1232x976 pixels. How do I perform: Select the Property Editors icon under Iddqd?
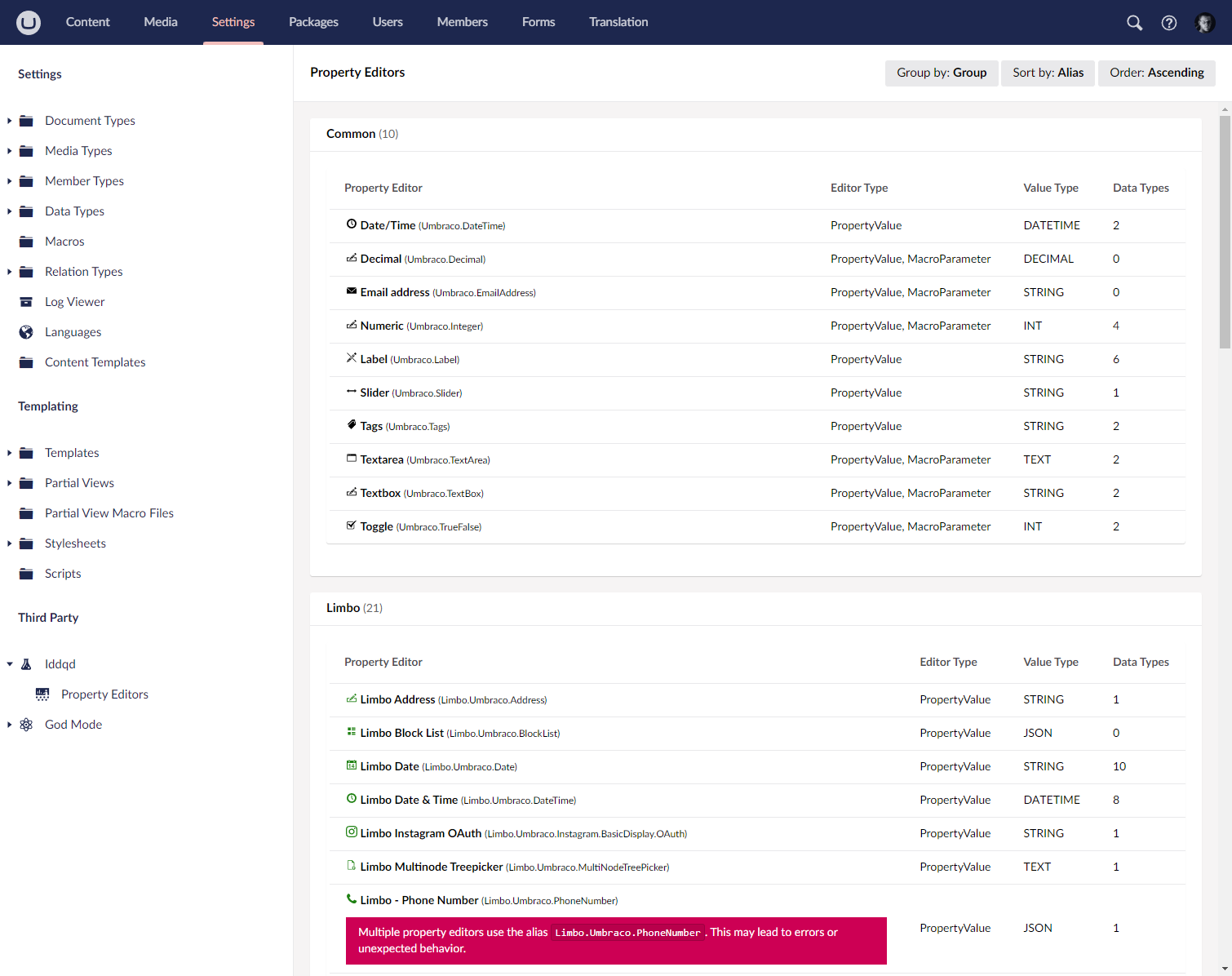point(42,694)
